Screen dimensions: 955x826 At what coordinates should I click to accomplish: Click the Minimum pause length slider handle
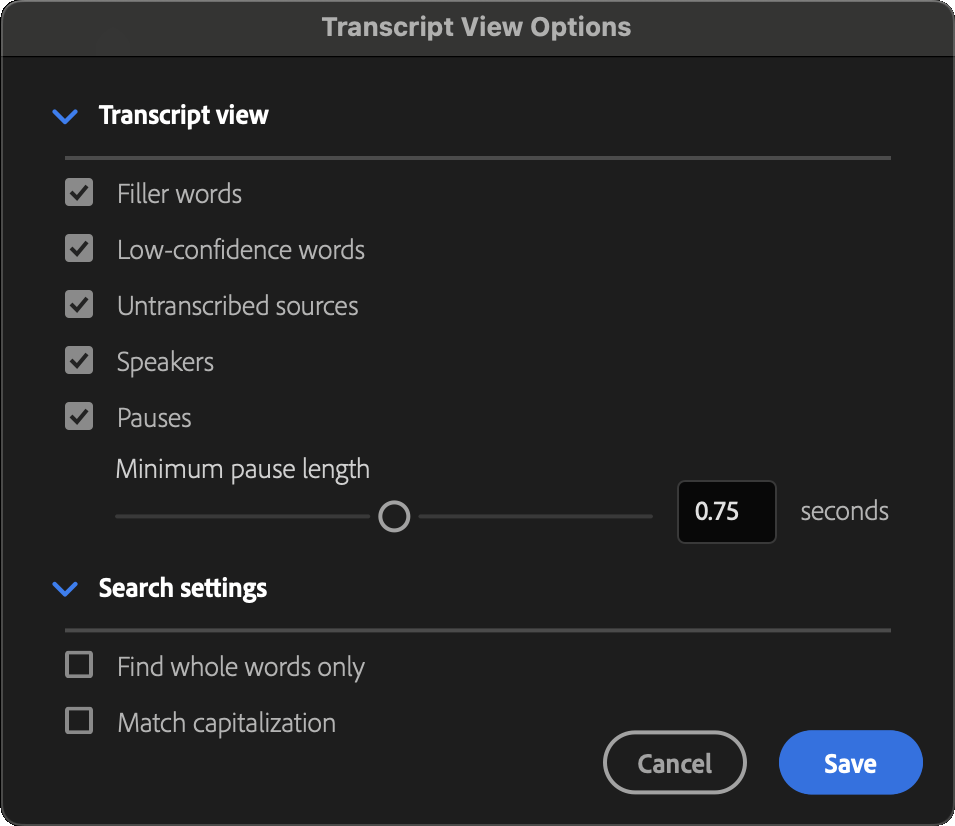394,517
